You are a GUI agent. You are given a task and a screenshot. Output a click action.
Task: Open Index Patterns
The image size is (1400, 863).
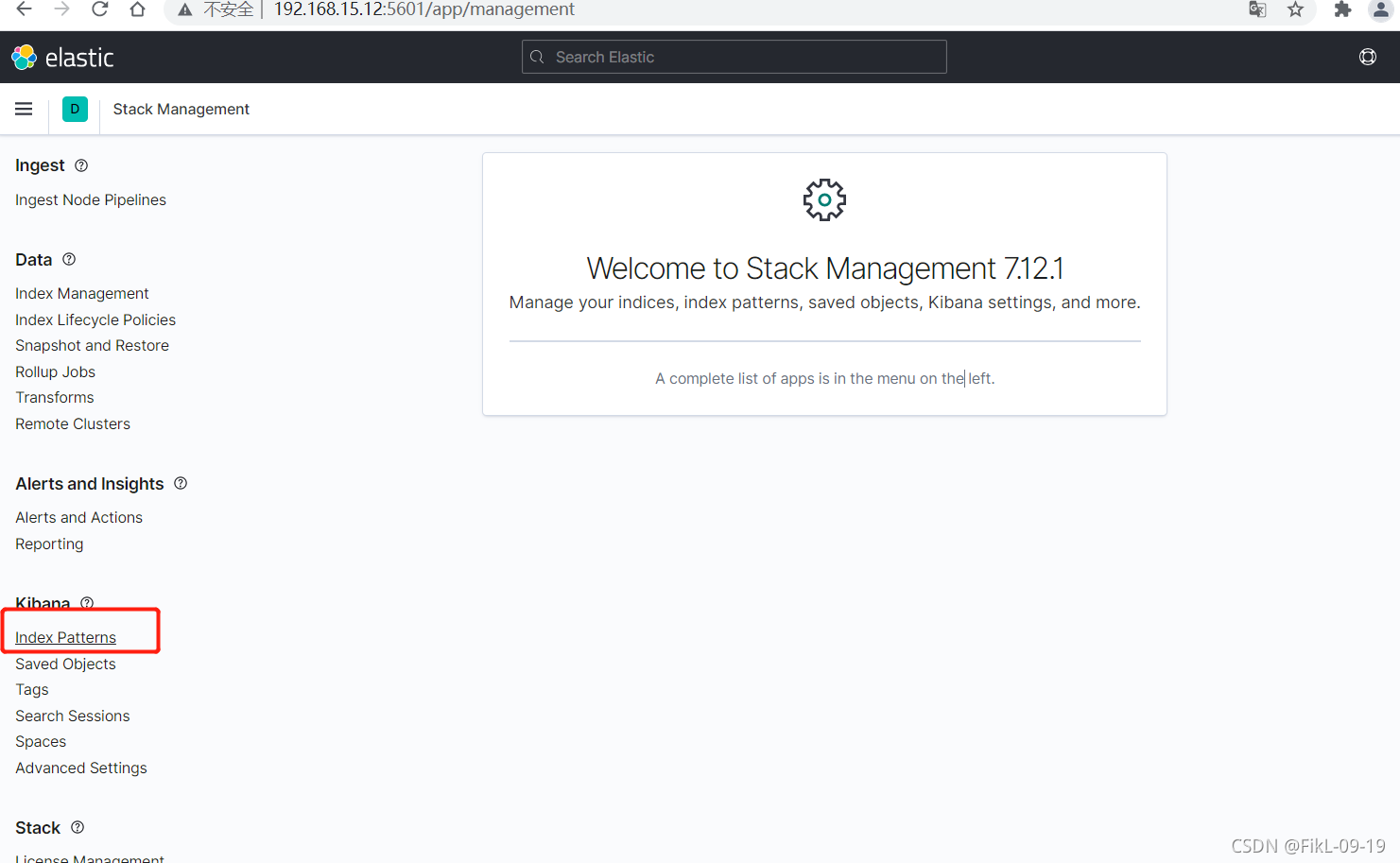pyautogui.click(x=65, y=637)
